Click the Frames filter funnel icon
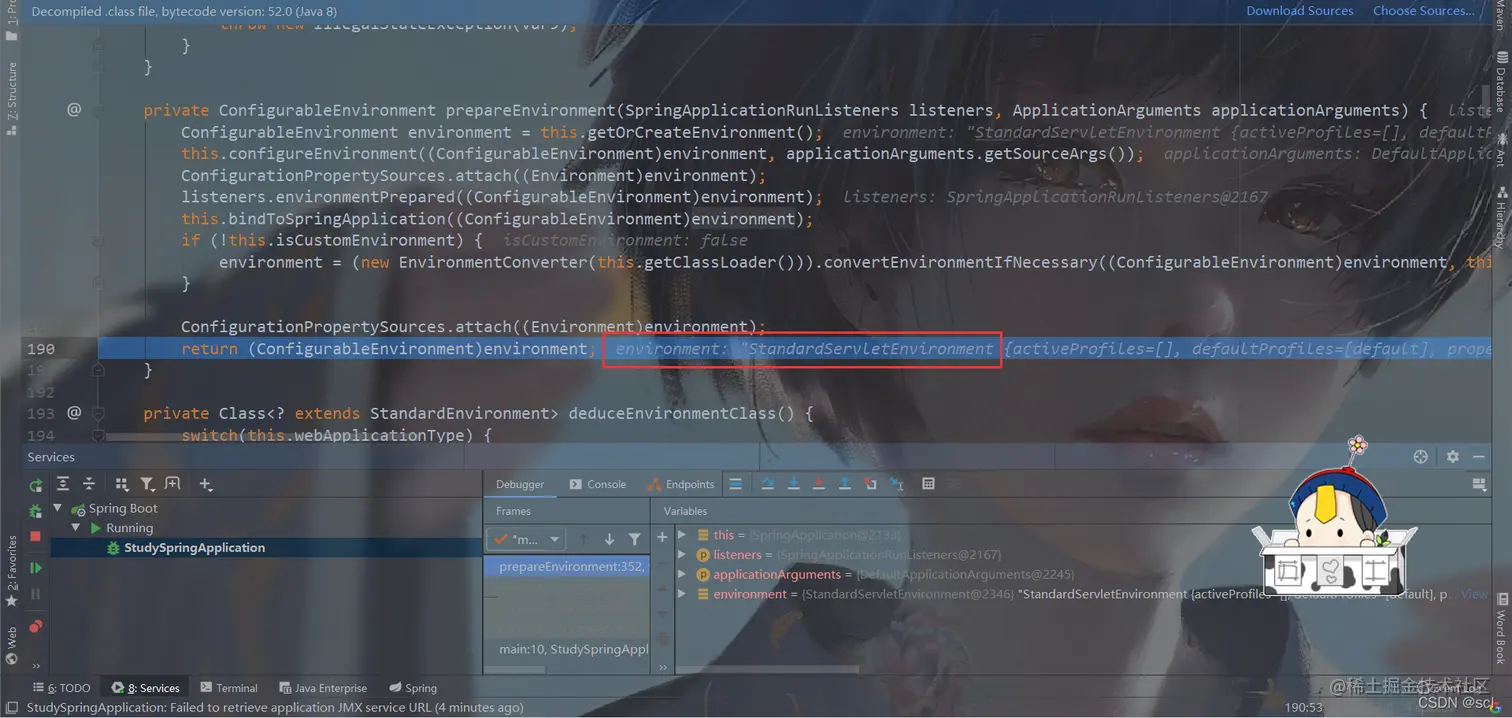The width and height of the screenshot is (1512, 718). coord(634,539)
